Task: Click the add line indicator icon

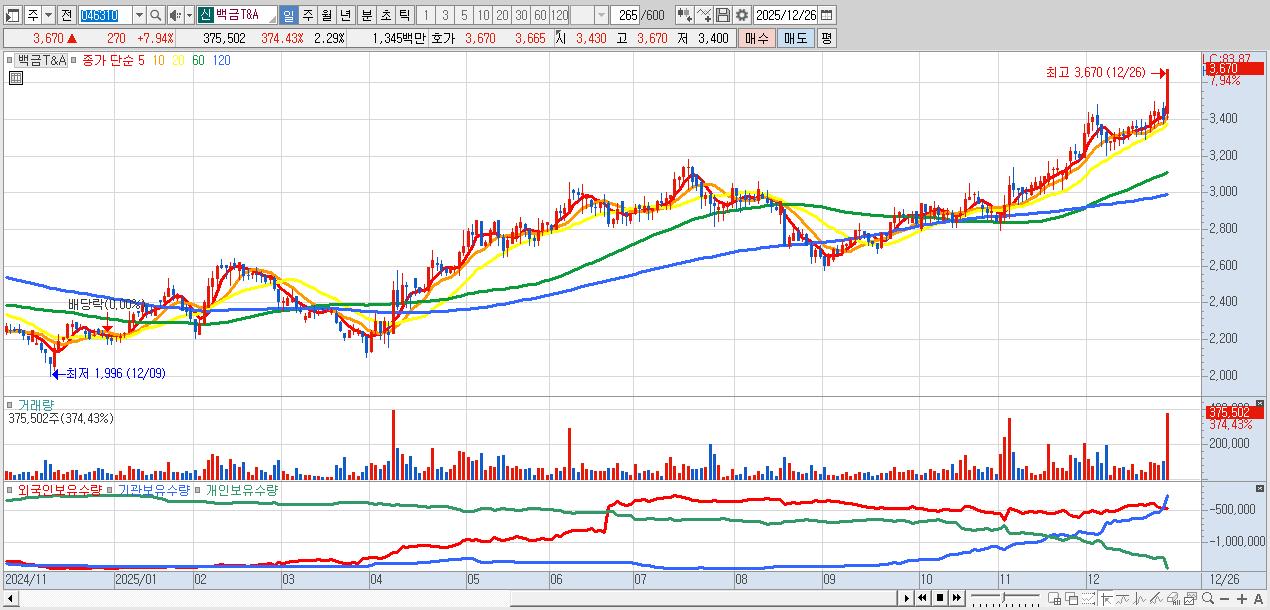Action: 704,15
